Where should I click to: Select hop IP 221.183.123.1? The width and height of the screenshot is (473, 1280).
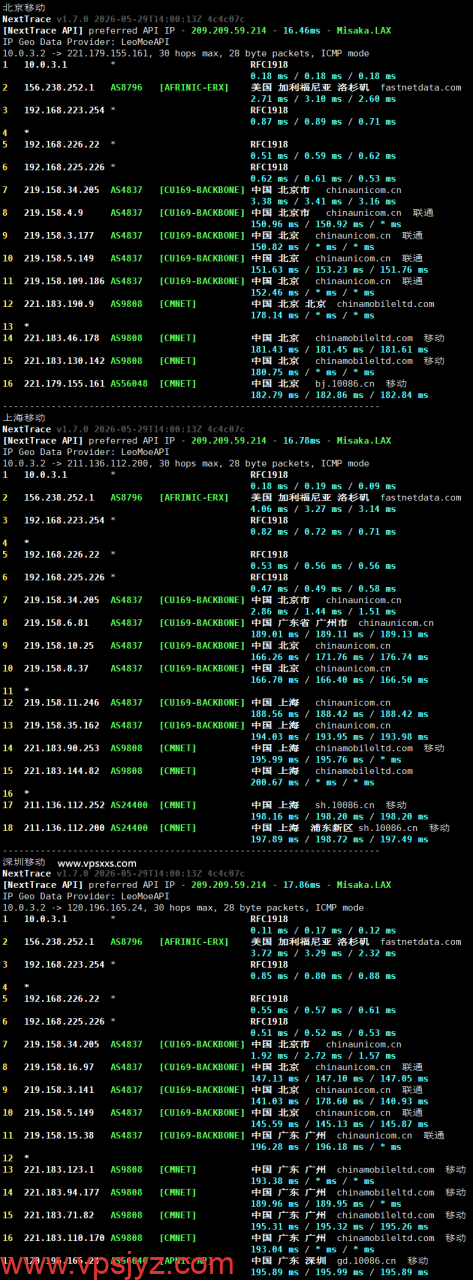(59, 1169)
